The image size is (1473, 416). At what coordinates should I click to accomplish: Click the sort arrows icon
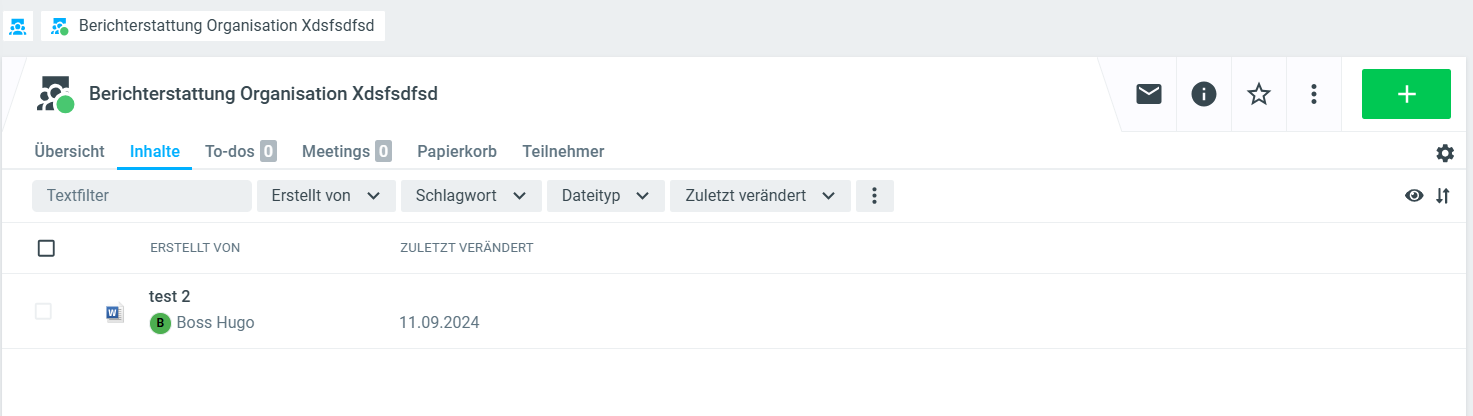1443,196
